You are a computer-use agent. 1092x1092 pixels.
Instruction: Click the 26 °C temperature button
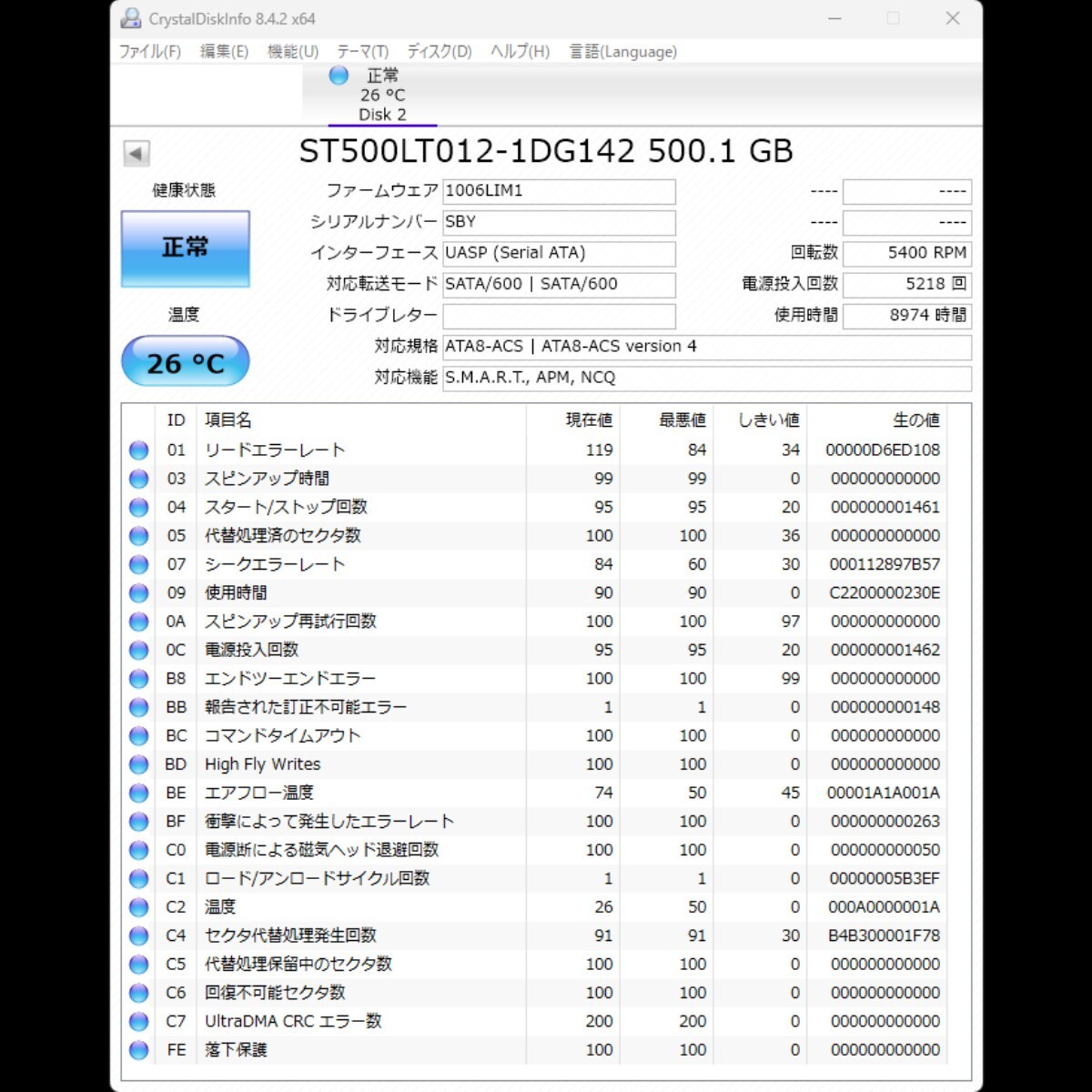pyautogui.click(x=186, y=362)
